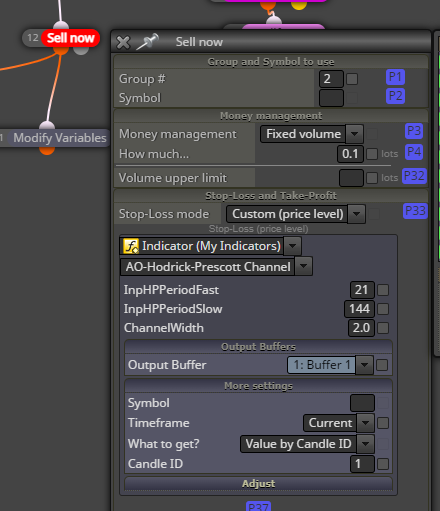
Task: Click the ChannelWidth field showing 2.0
Action: tap(361, 328)
